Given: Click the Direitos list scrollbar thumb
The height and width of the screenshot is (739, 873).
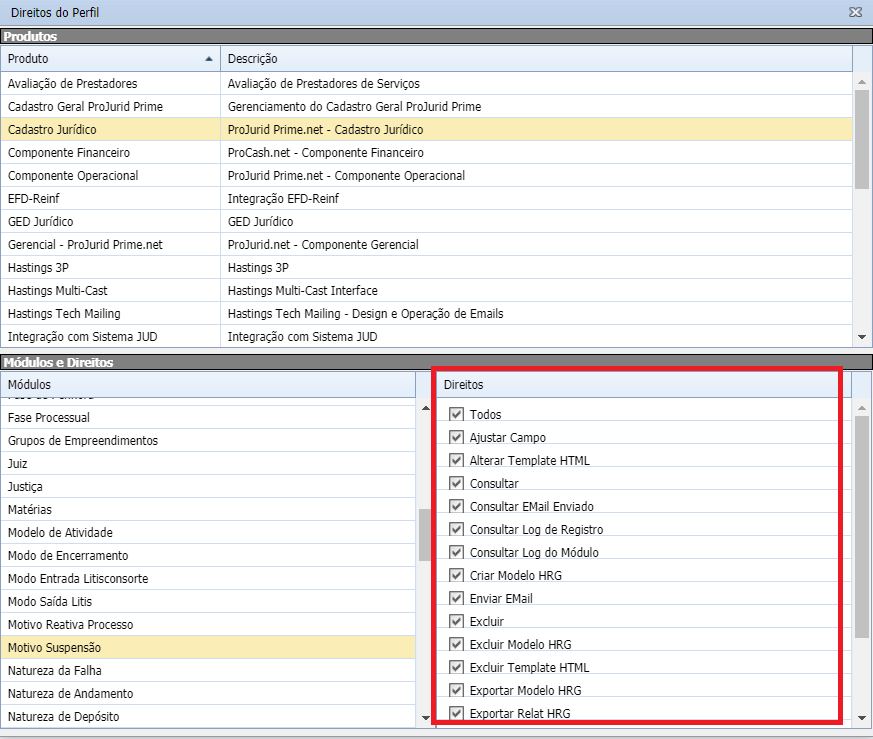Looking at the screenshot, I should pyautogui.click(x=862, y=526).
